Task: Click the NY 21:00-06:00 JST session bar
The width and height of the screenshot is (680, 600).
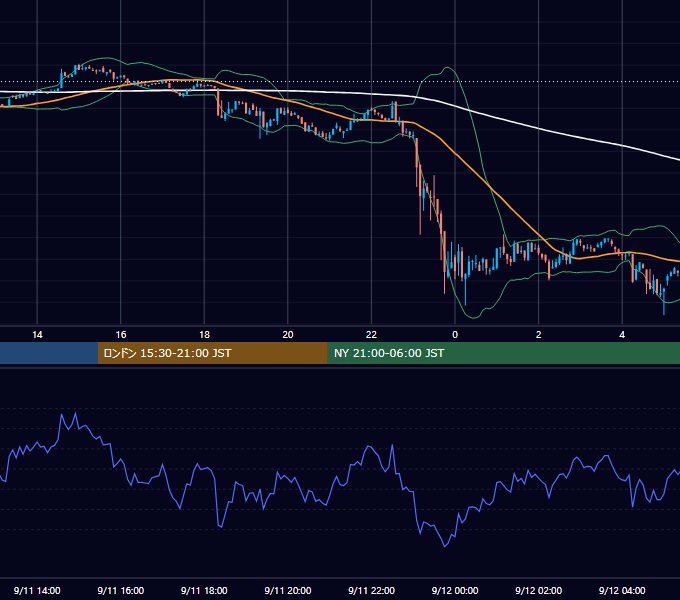Action: (503, 353)
